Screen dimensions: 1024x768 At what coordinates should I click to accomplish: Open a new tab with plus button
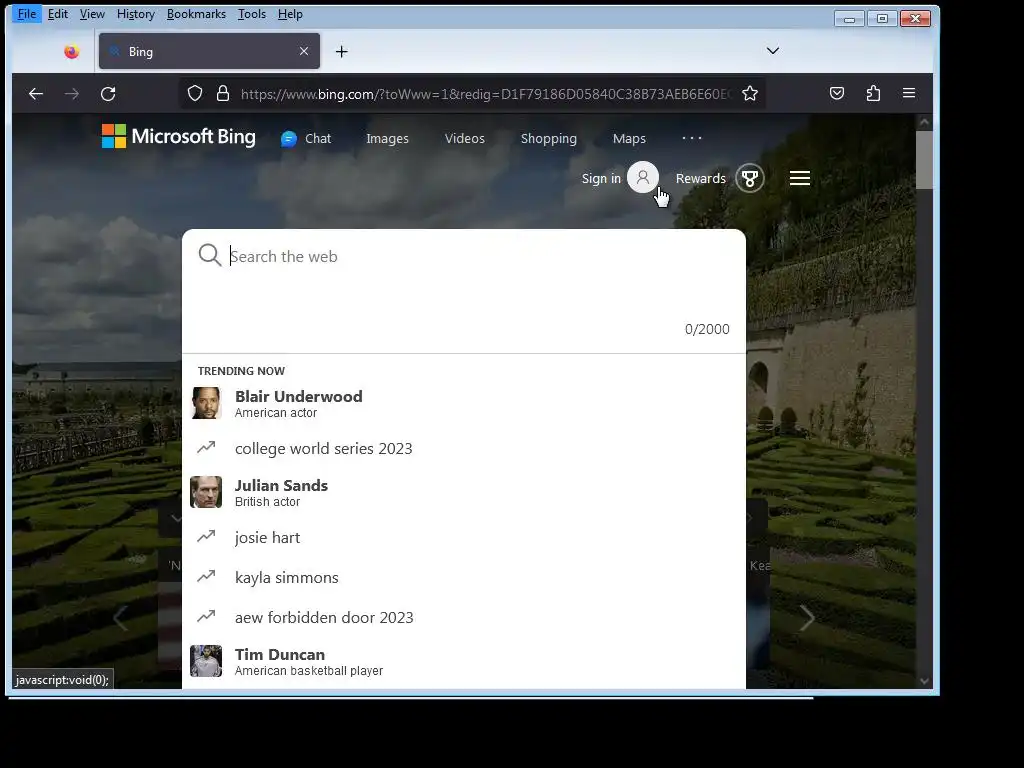click(x=342, y=52)
